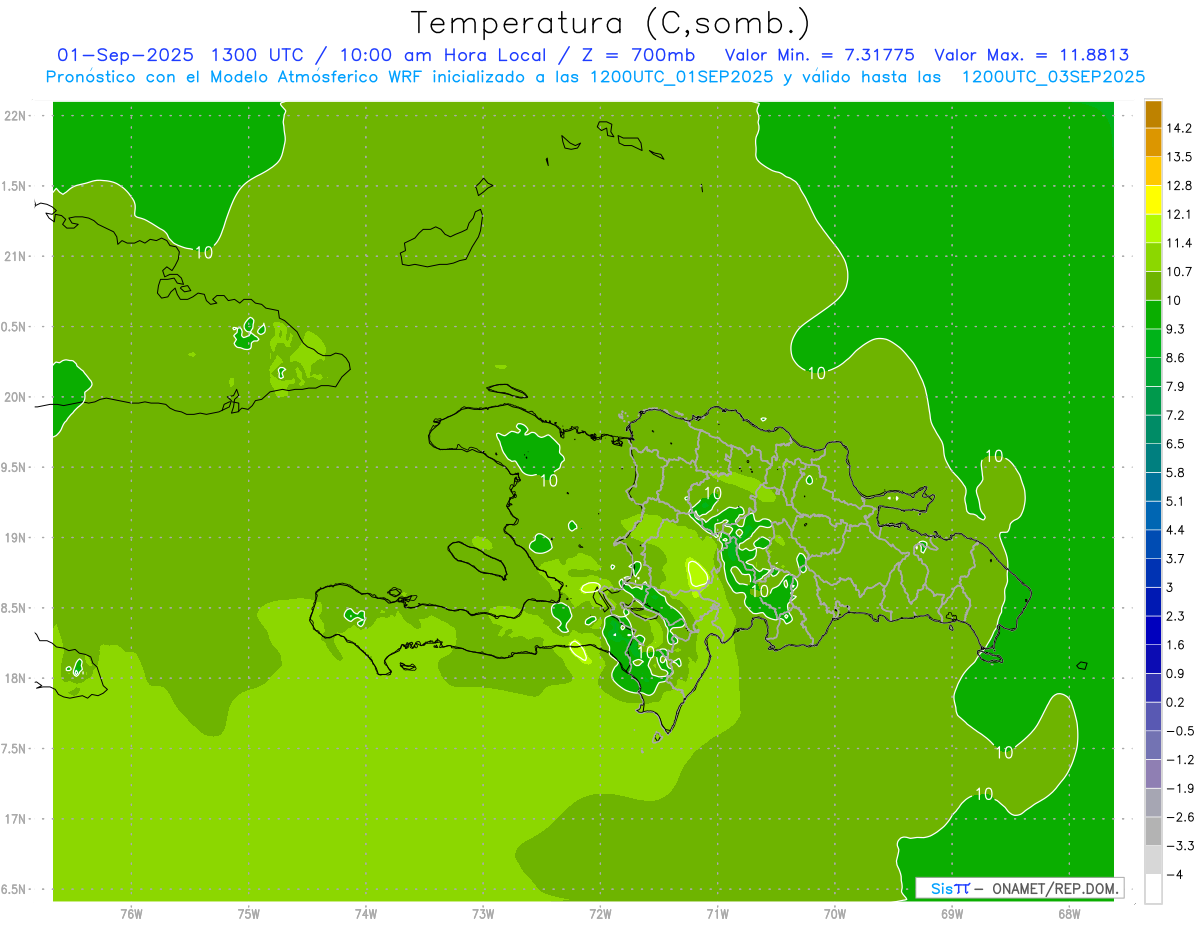The height and width of the screenshot is (927, 1200).
Task: Click the "72W" longitude axis label
Action: pos(600,914)
